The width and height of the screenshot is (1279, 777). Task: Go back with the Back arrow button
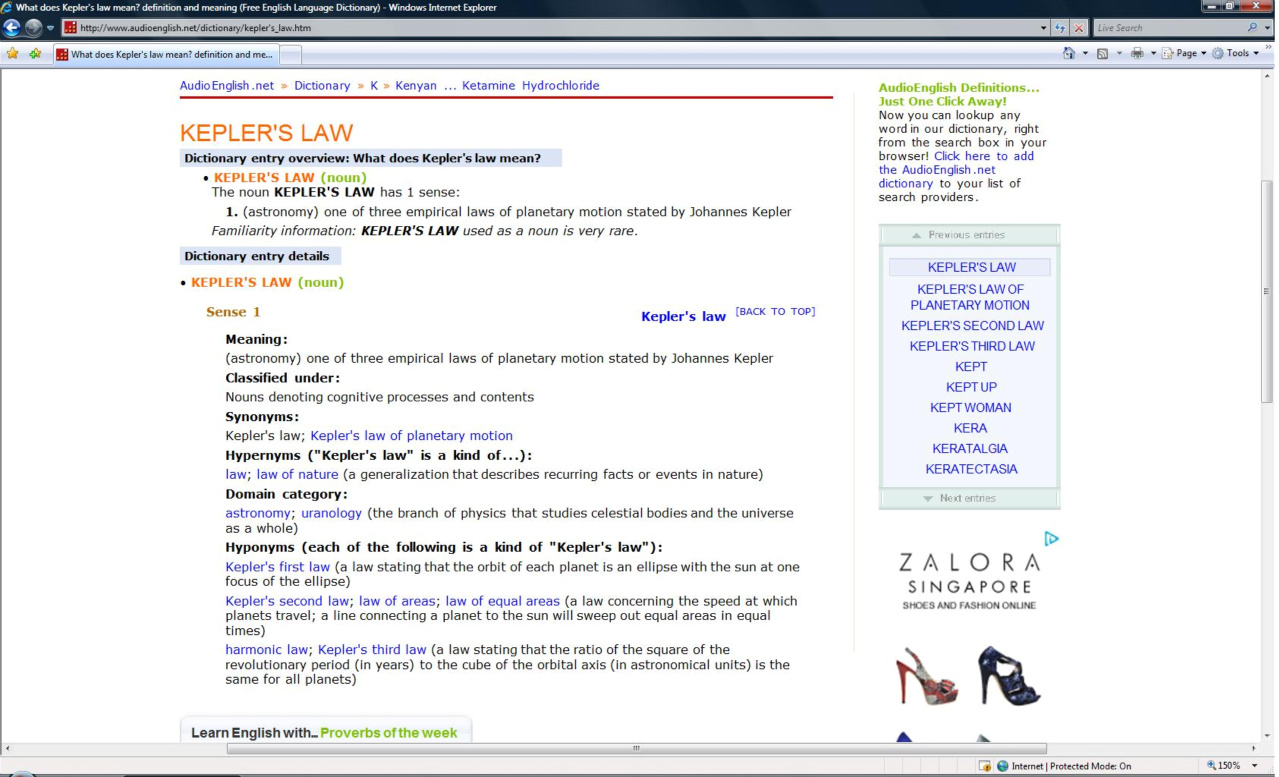tap(13, 28)
